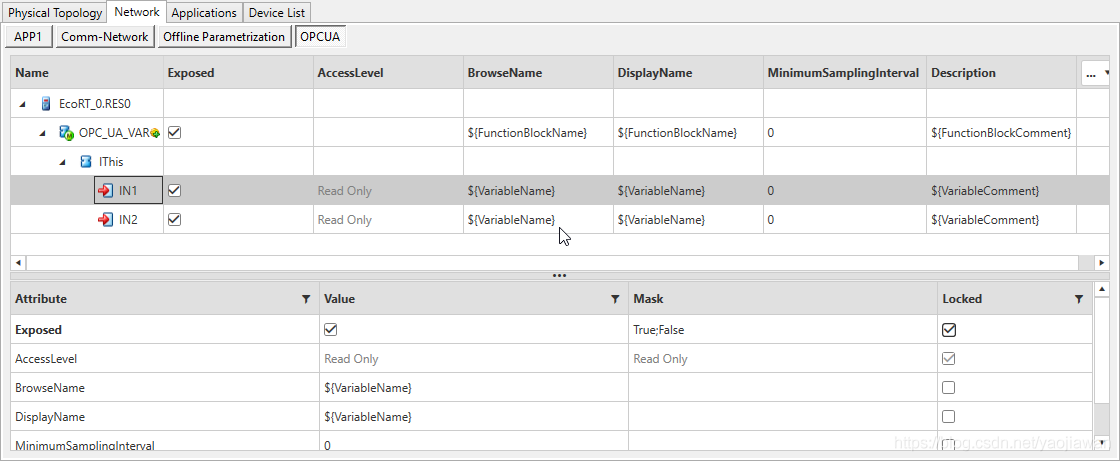Uncheck Exposed for the OPC_UA_VAR row
Viewport: 1120px width, 461px height.
175,132
